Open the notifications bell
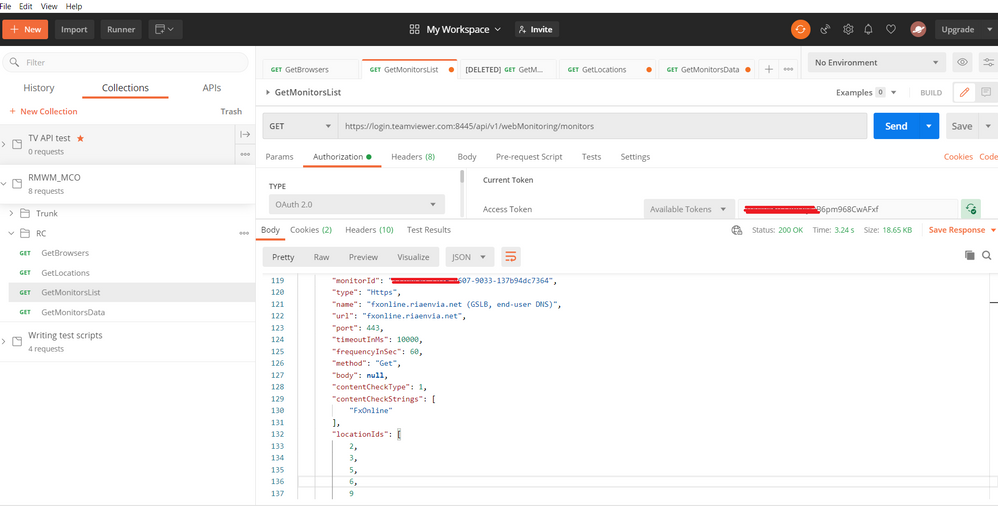The width and height of the screenshot is (998, 506). pyautogui.click(x=868, y=29)
